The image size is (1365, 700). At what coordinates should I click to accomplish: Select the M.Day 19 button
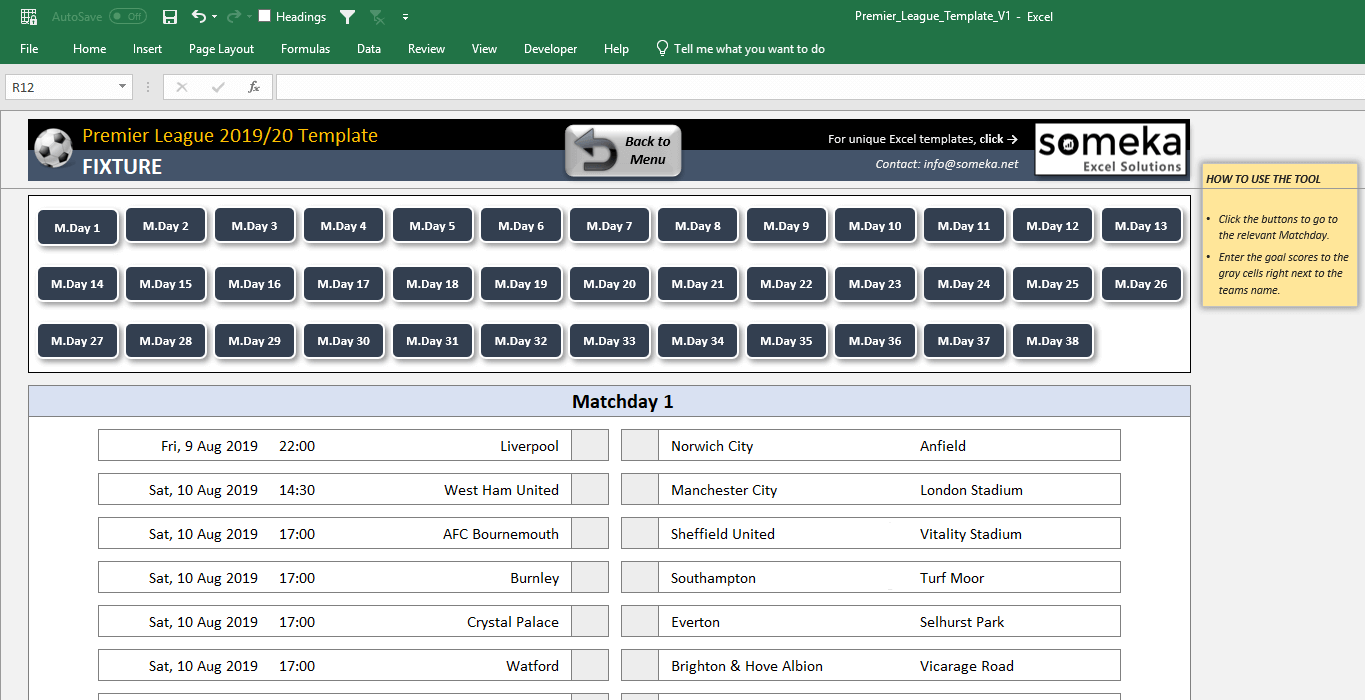[x=521, y=284]
